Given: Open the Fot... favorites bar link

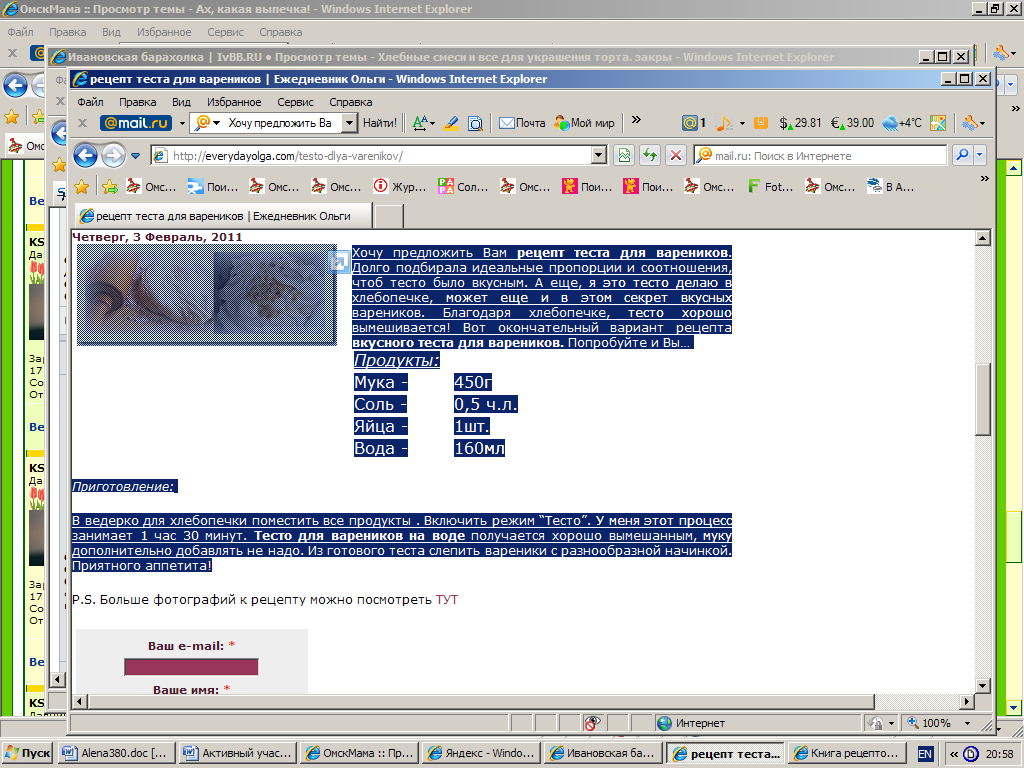Looking at the screenshot, I should point(771,187).
